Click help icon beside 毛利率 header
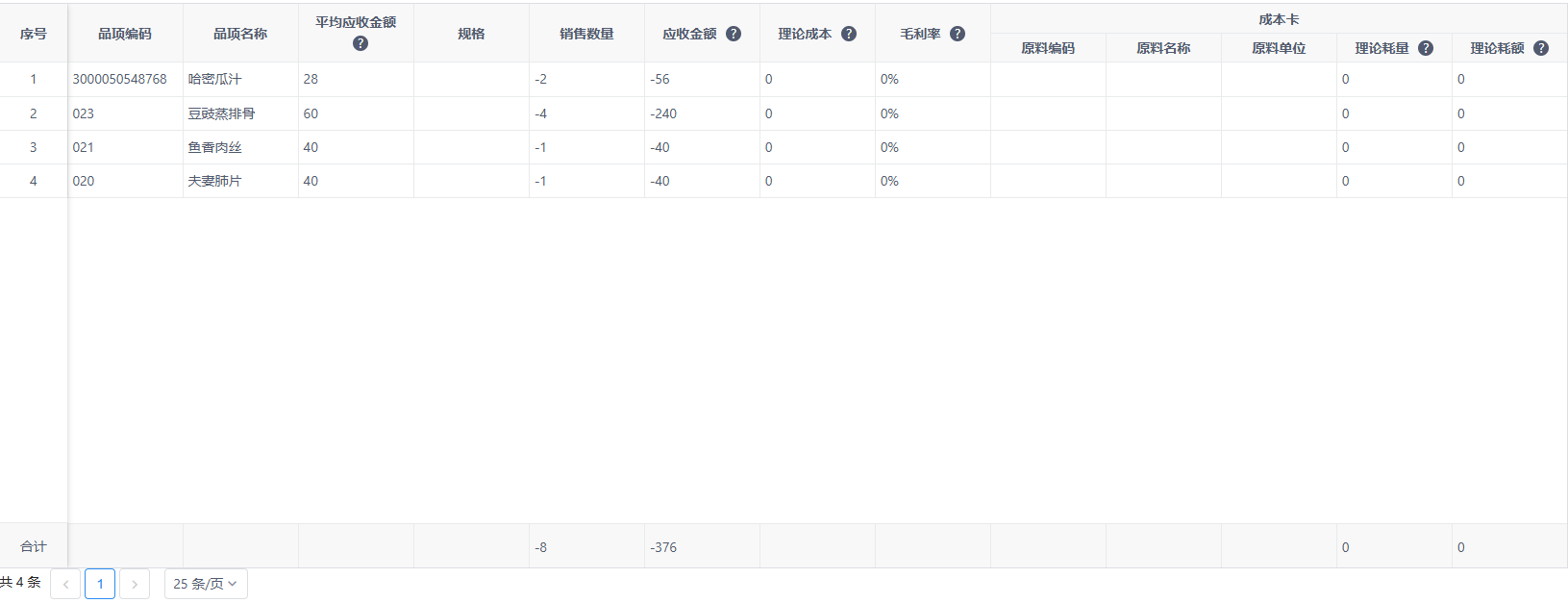The width and height of the screenshot is (1568, 603). 958,34
